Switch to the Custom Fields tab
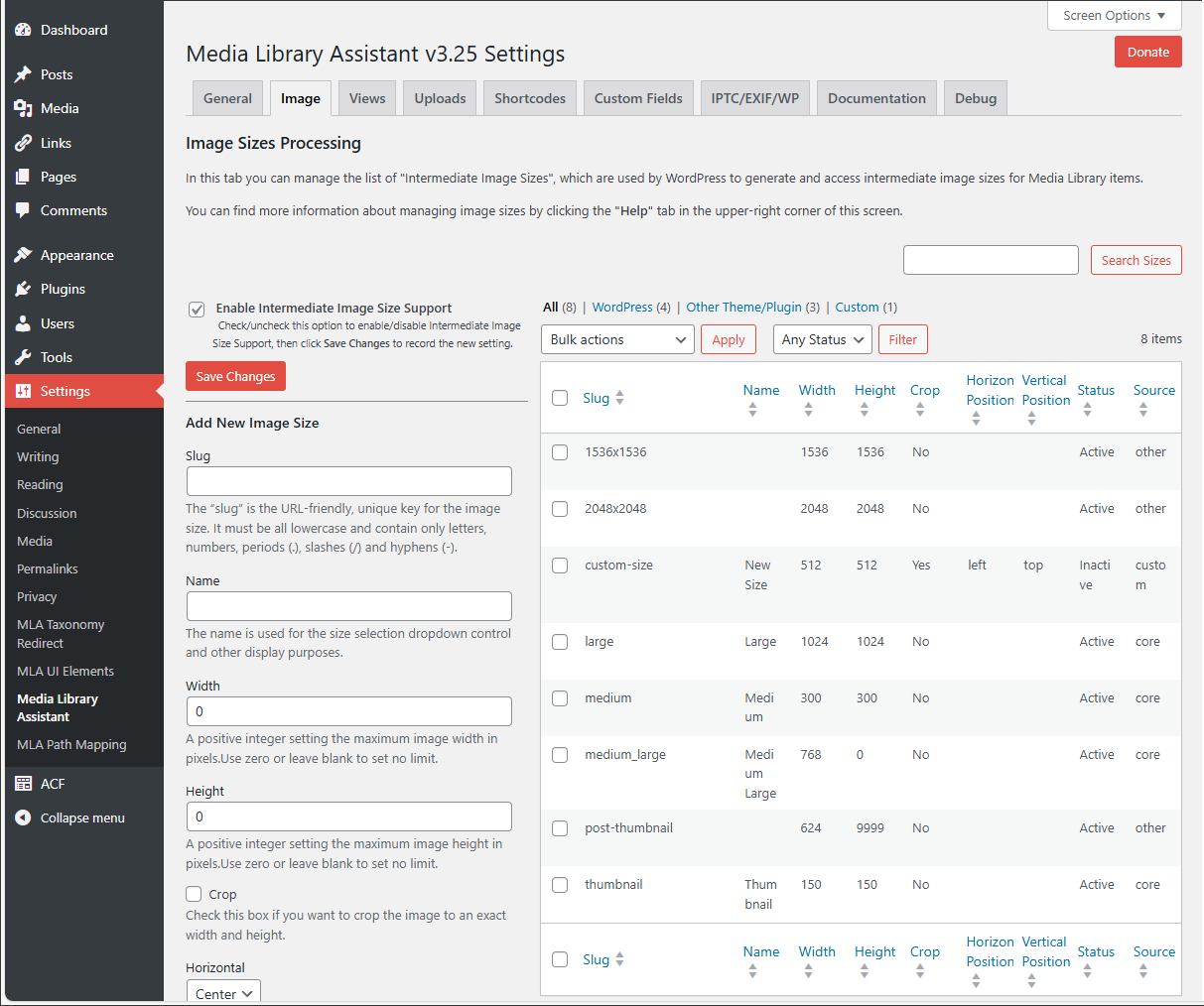This screenshot has height=1006, width=1204. point(638,97)
